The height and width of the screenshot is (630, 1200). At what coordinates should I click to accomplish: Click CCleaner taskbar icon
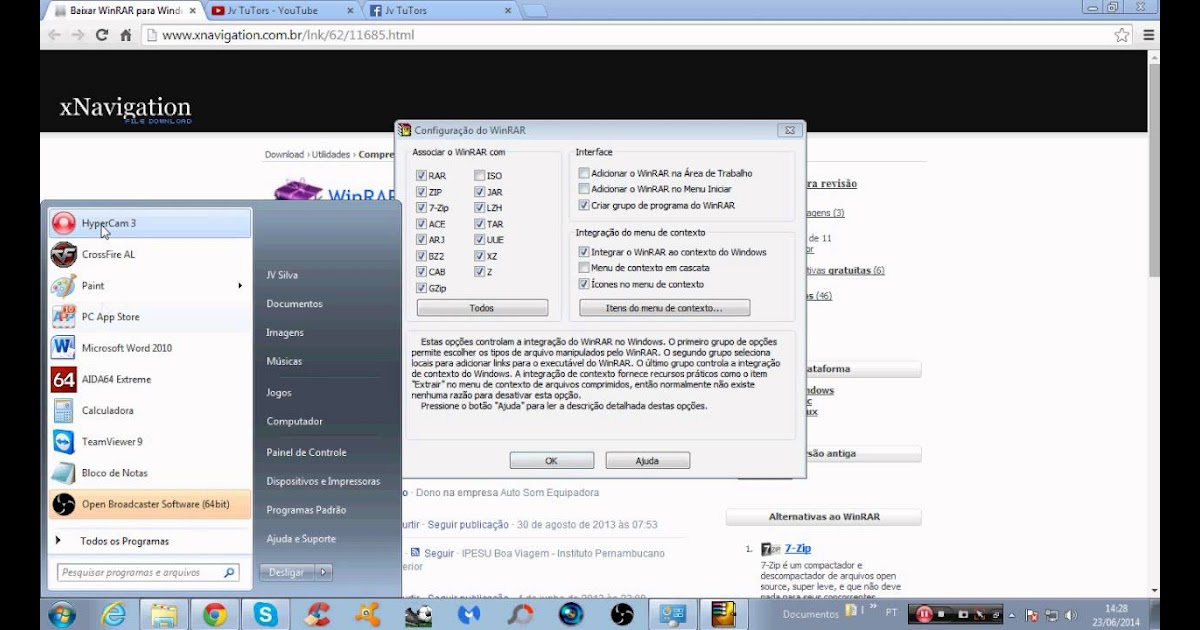317,614
